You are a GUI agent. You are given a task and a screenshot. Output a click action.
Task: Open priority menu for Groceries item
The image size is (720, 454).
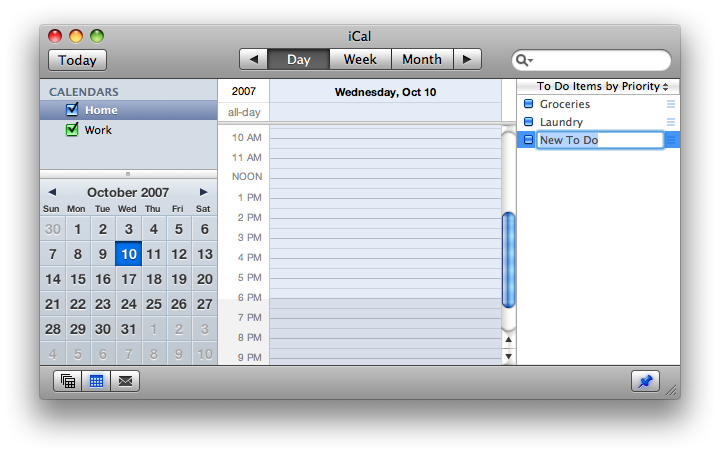tap(671, 104)
